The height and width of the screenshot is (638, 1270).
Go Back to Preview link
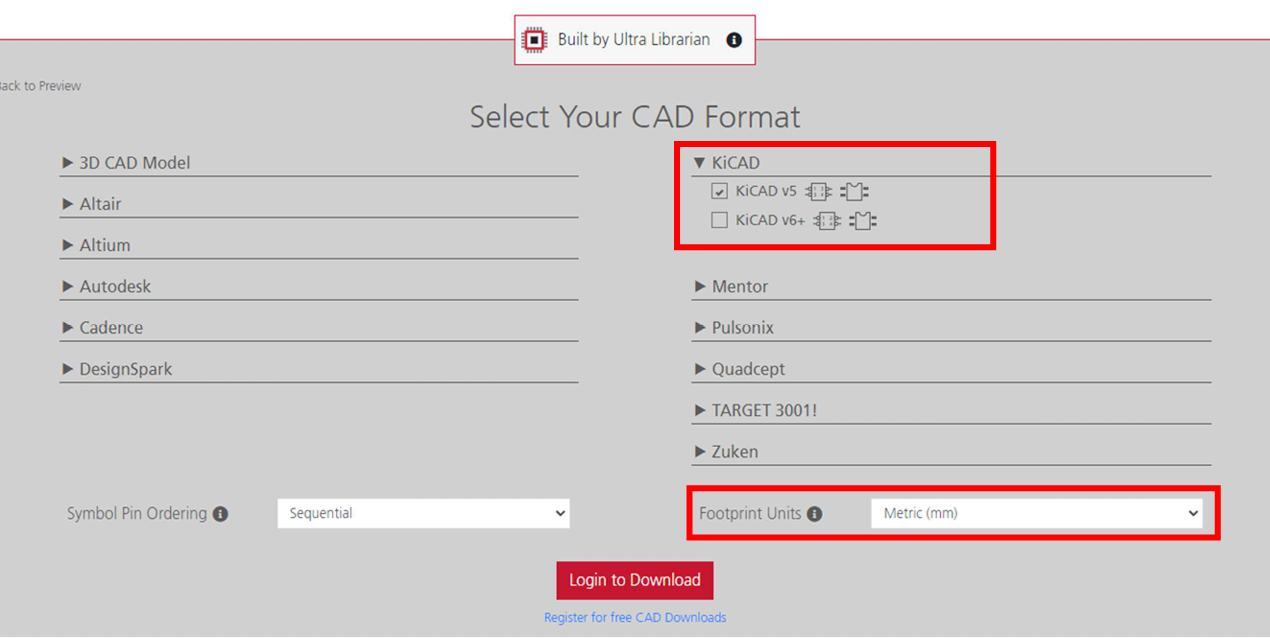tap(39, 86)
